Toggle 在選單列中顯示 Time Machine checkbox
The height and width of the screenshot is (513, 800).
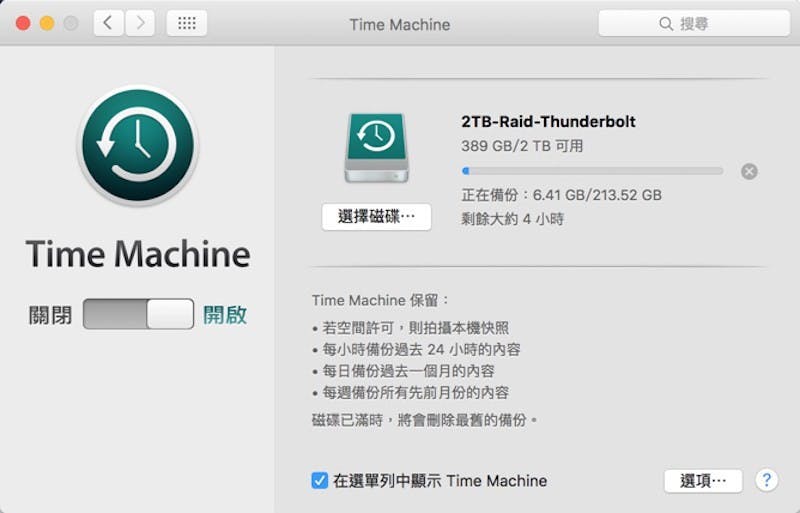coord(320,480)
